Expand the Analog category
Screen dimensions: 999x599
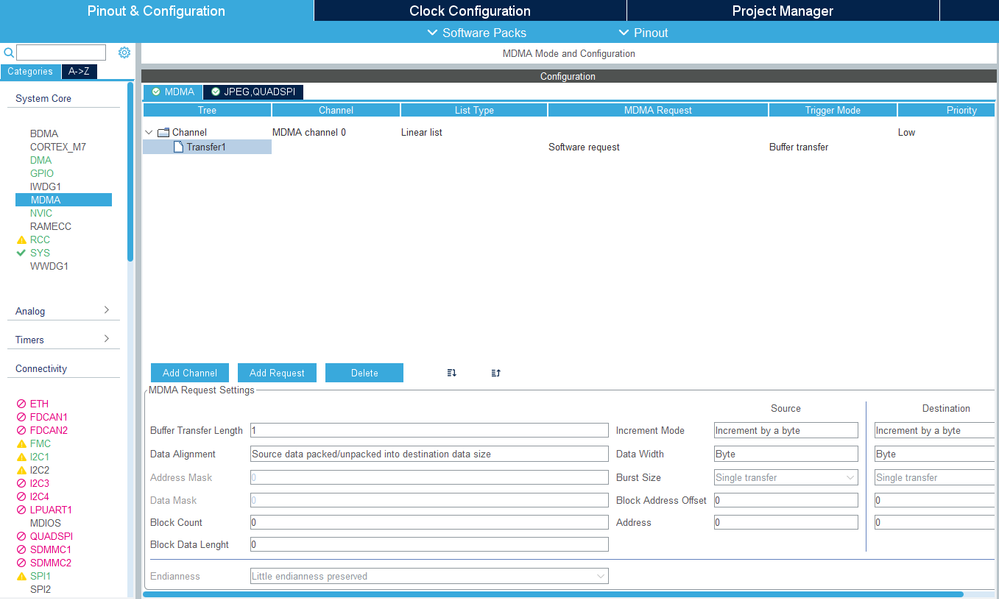click(106, 310)
